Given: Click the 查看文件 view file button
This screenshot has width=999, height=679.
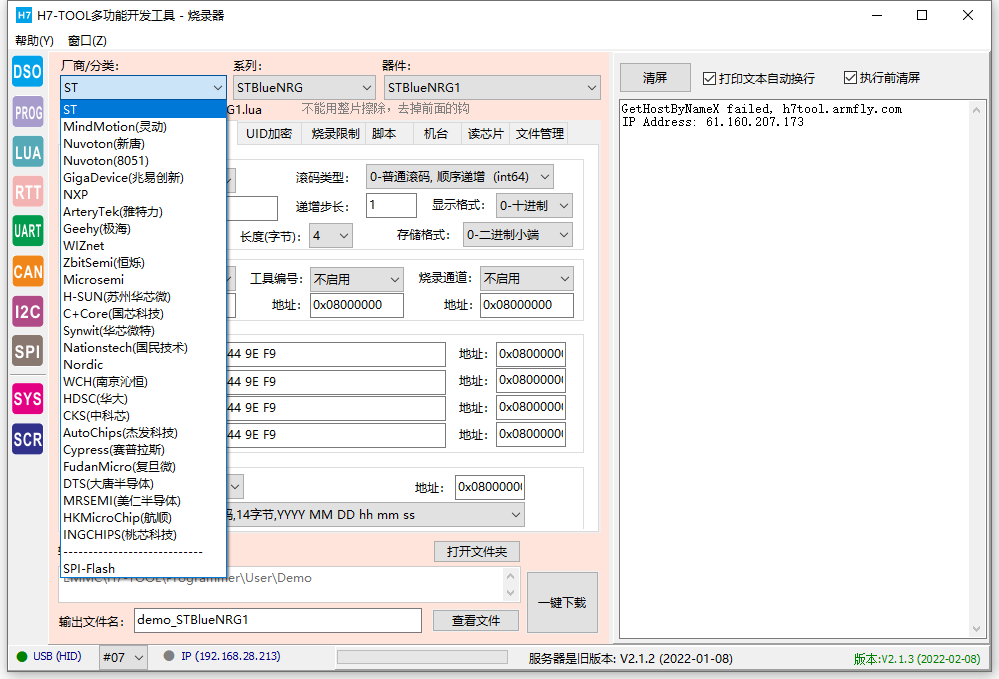Looking at the screenshot, I should point(476,620).
